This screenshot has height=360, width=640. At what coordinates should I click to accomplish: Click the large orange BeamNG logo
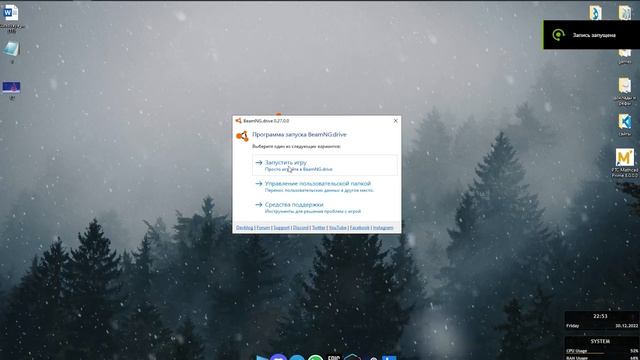click(x=242, y=136)
